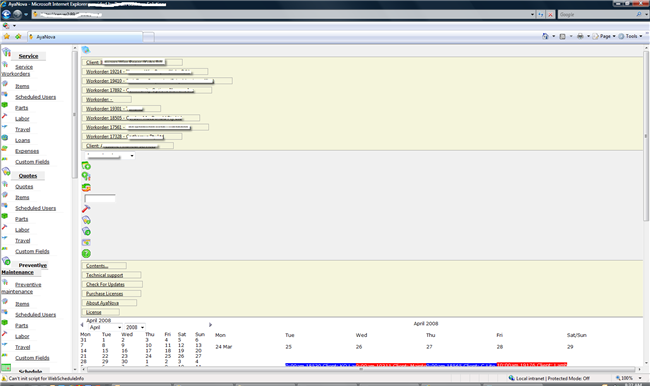Image resolution: width=650 pixels, height=386 pixels.
Task: Click the main panel horizontal scrollbar
Action: pyautogui.click(x=361, y=369)
